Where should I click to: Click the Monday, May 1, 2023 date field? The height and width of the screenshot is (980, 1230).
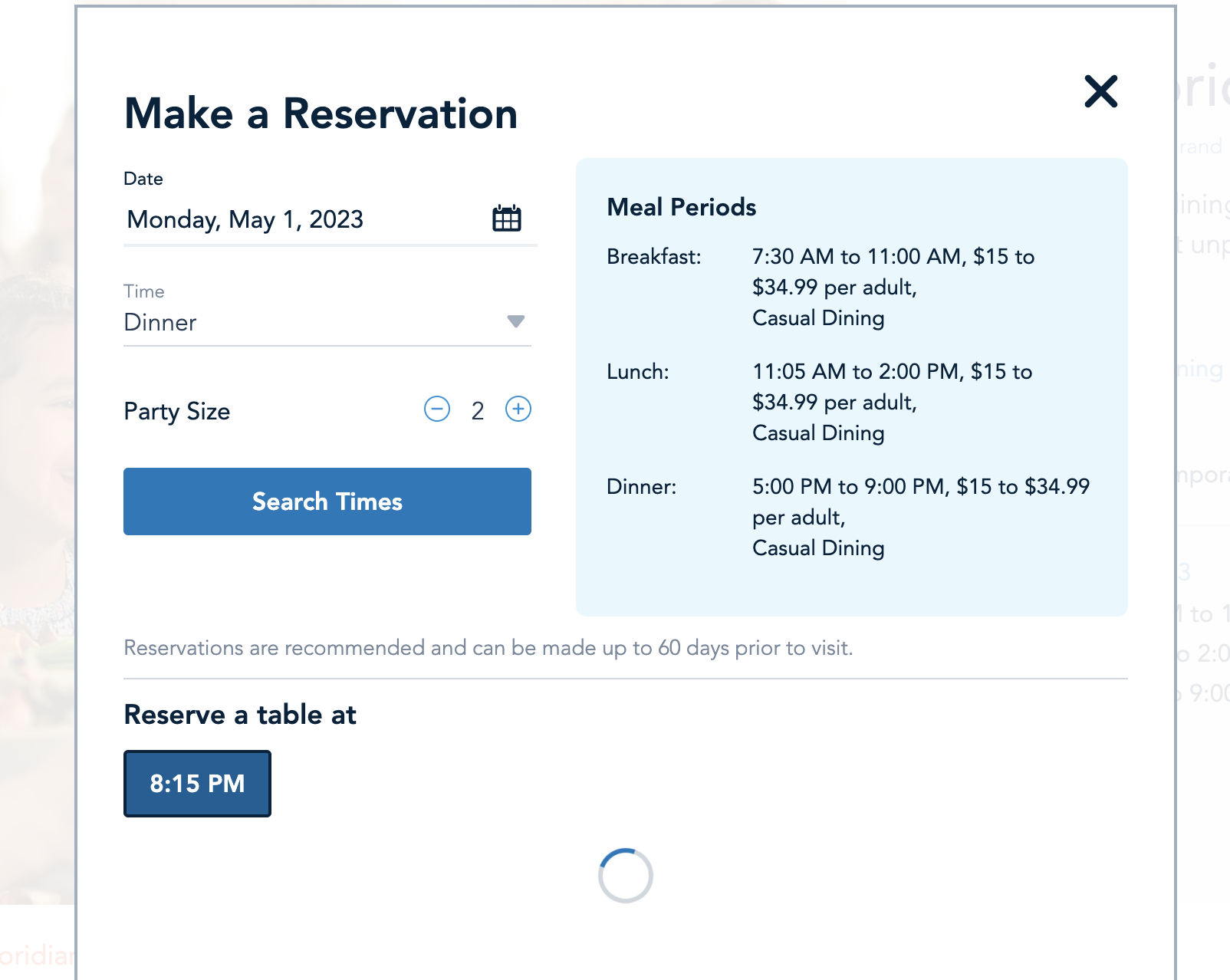[x=245, y=220]
